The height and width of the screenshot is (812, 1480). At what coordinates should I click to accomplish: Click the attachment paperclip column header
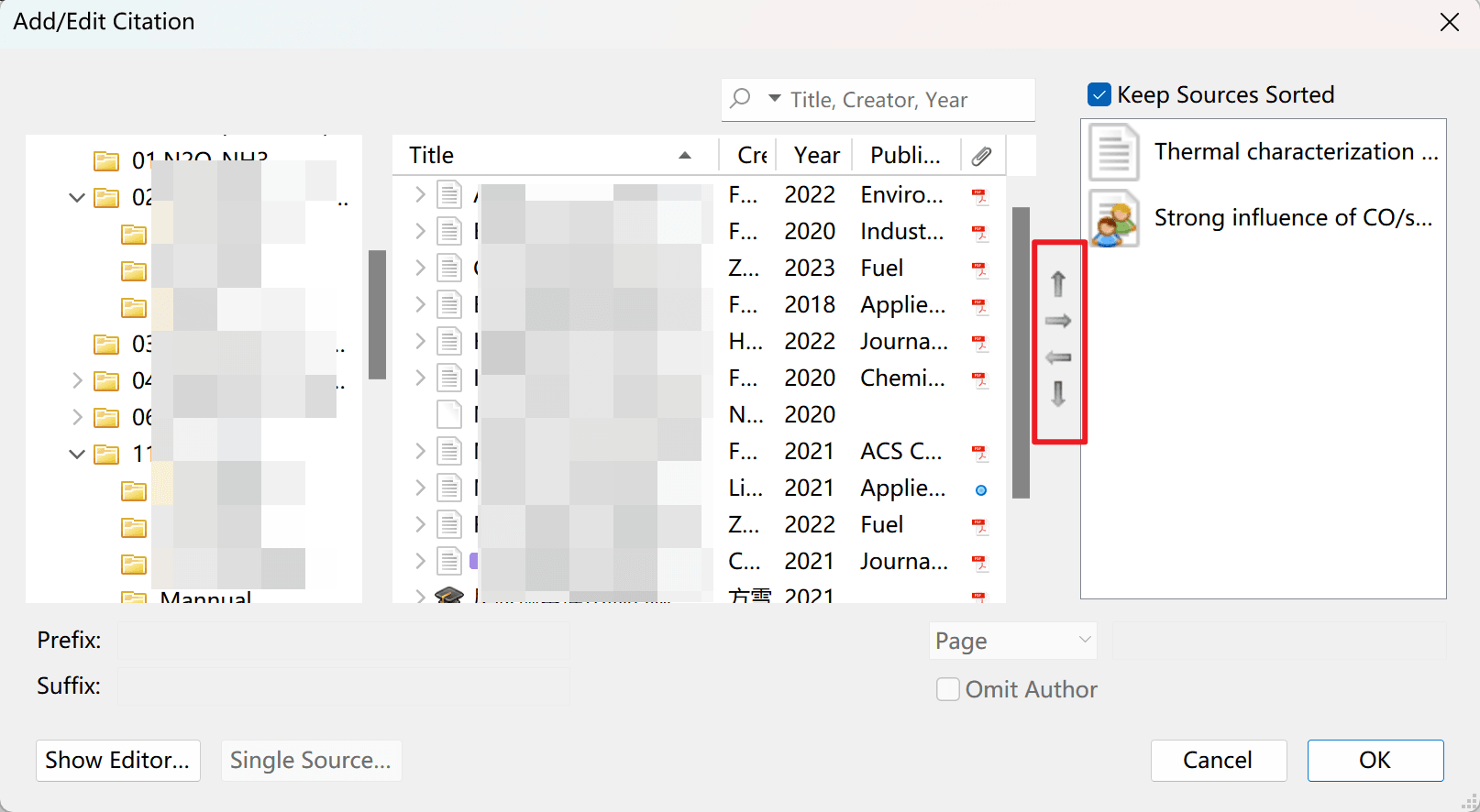[x=981, y=156]
